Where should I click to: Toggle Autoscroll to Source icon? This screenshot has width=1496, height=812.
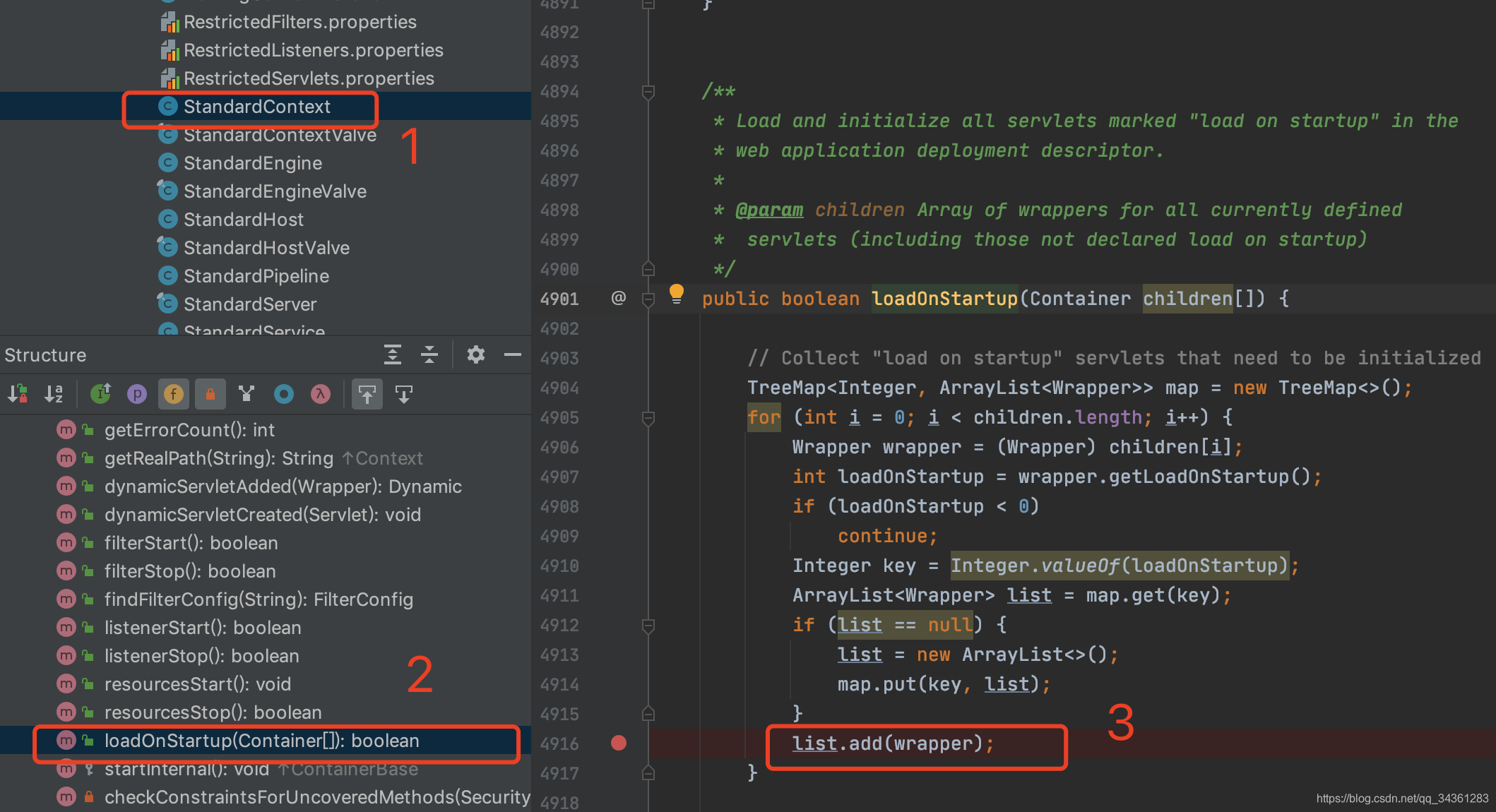(x=367, y=393)
